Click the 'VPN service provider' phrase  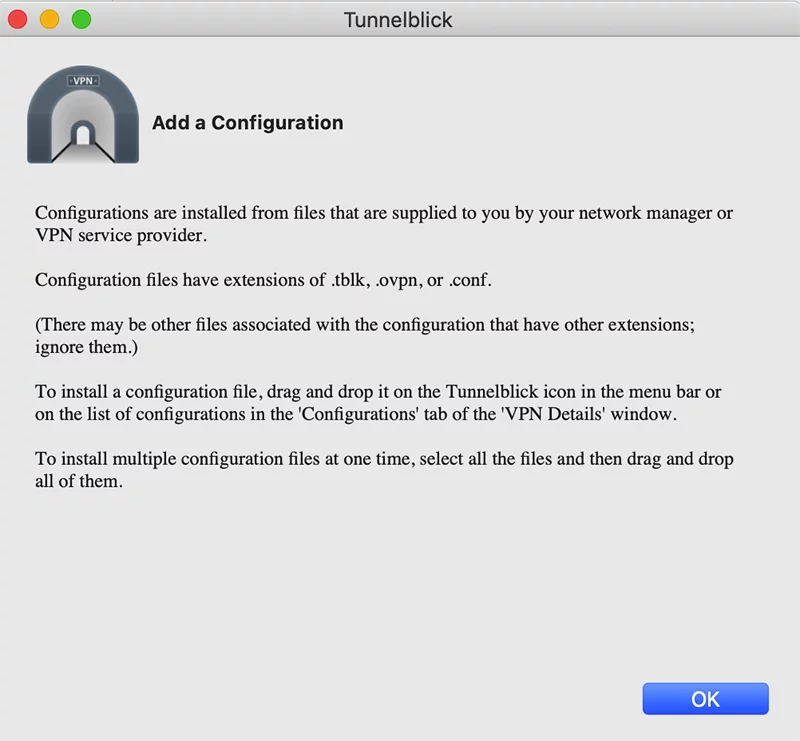[x=121, y=235]
